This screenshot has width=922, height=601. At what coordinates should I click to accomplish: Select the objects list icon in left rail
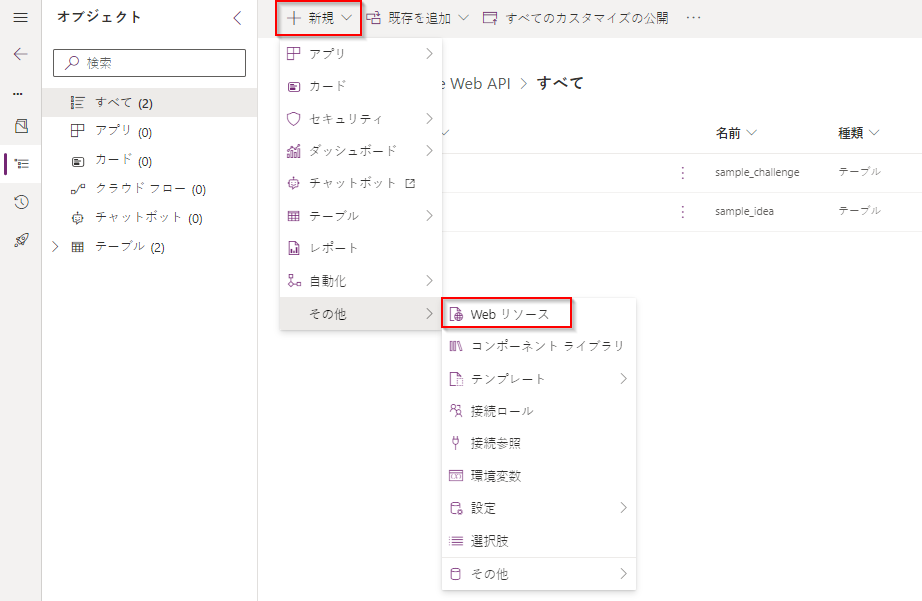pyautogui.click(x=22, y=163)
